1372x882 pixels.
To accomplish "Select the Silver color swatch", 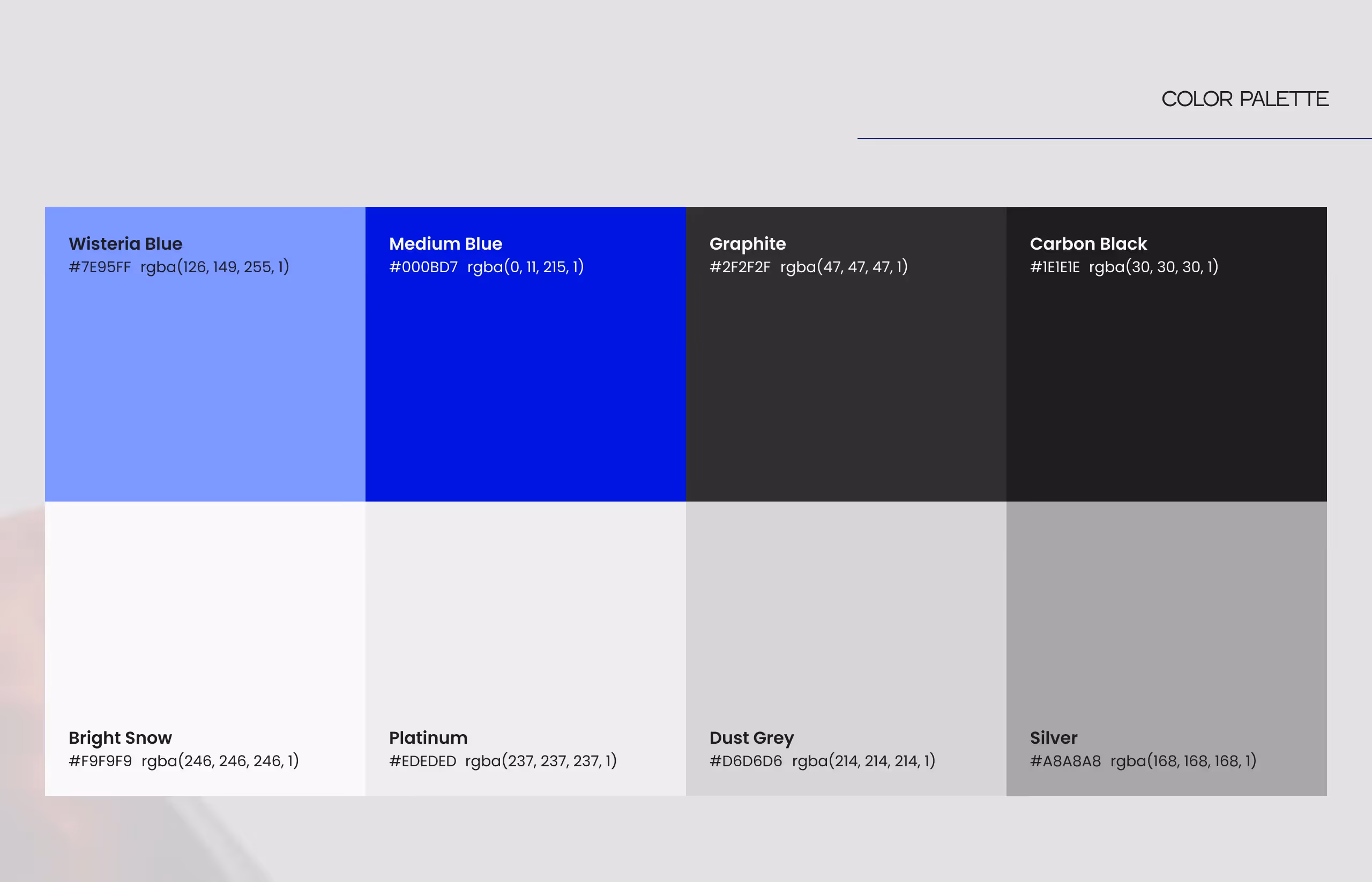I will [x=1166, y=649].
